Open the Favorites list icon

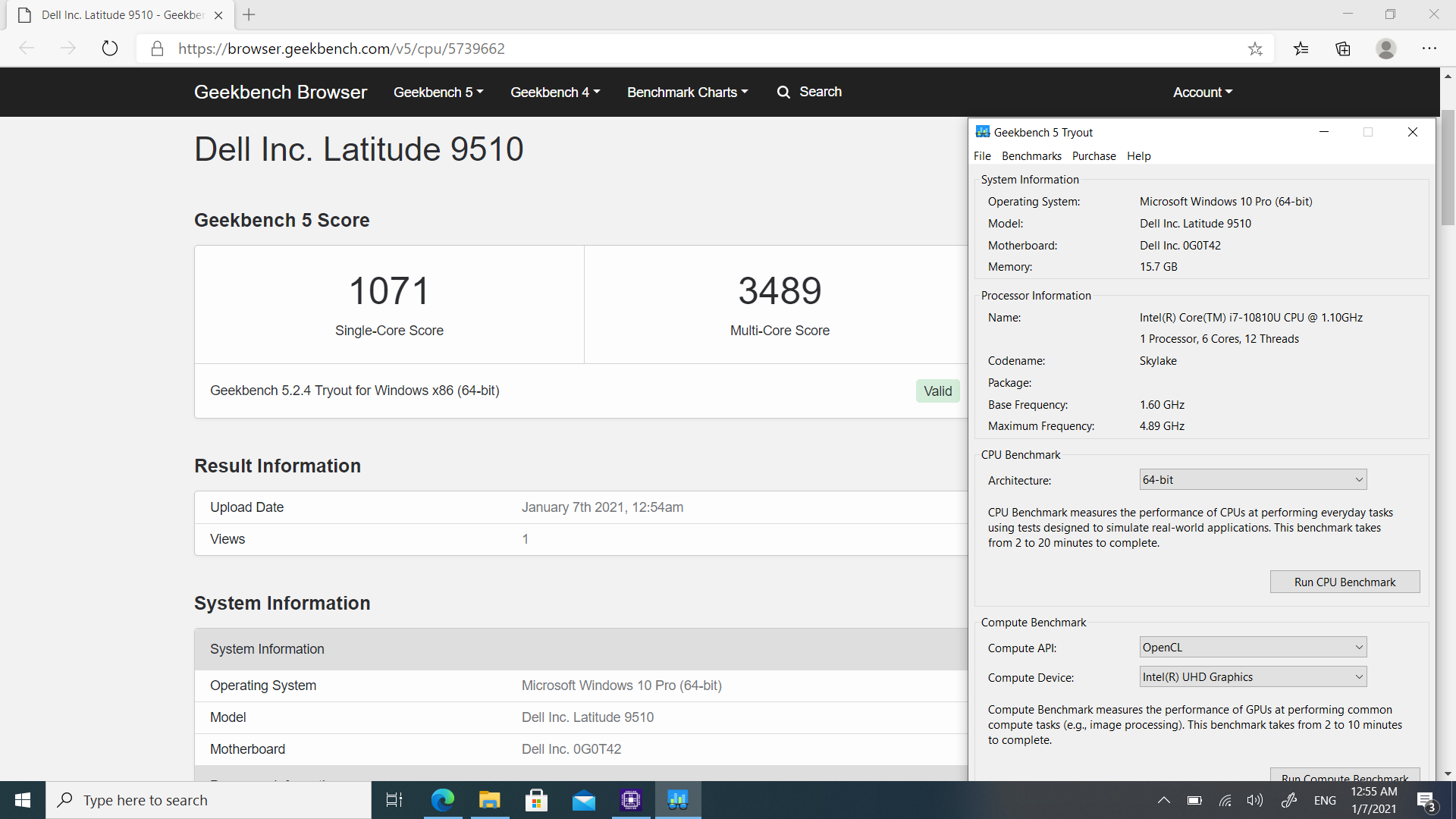tap(1301, 49)
